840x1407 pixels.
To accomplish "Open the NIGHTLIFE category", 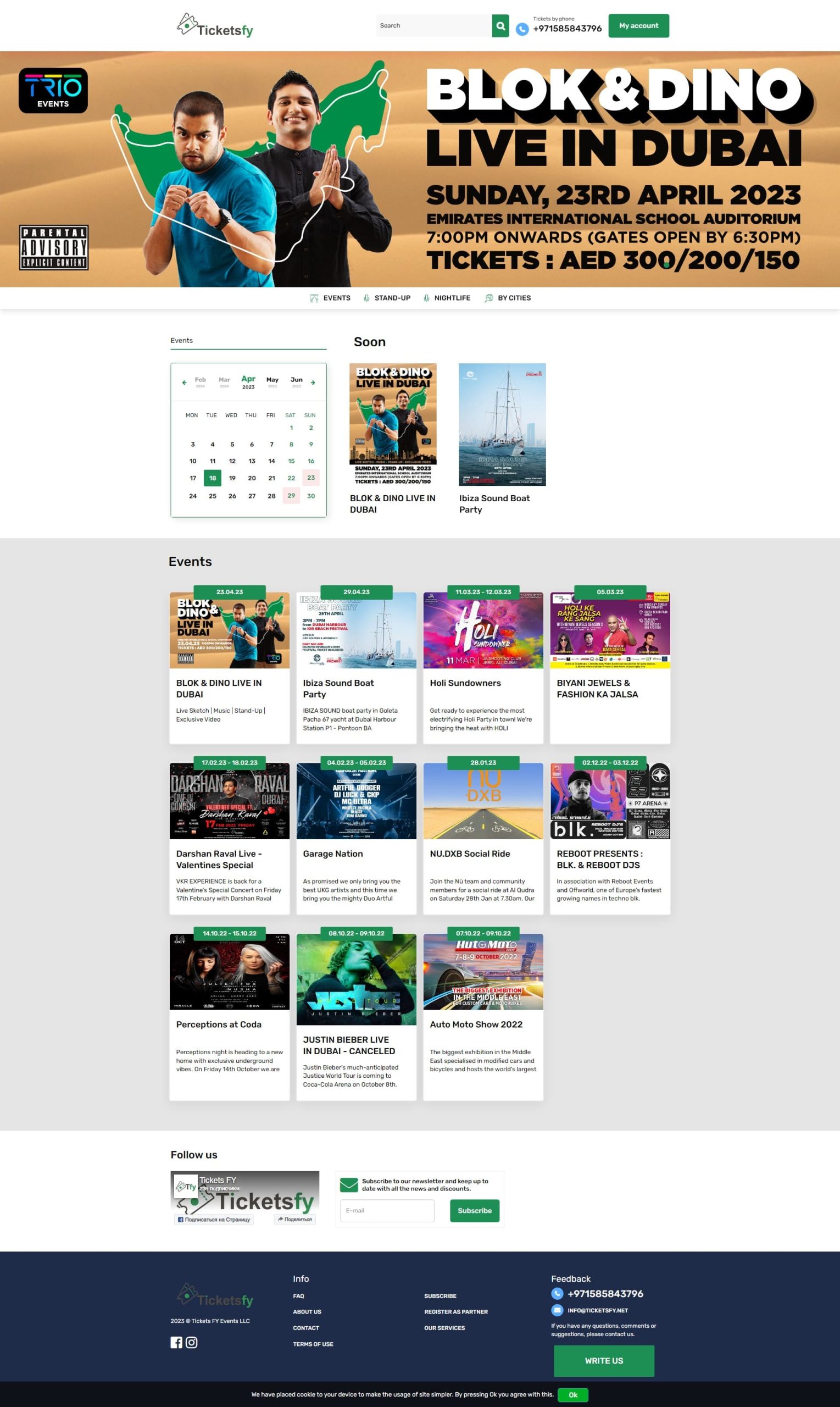I will click(447, 298).
